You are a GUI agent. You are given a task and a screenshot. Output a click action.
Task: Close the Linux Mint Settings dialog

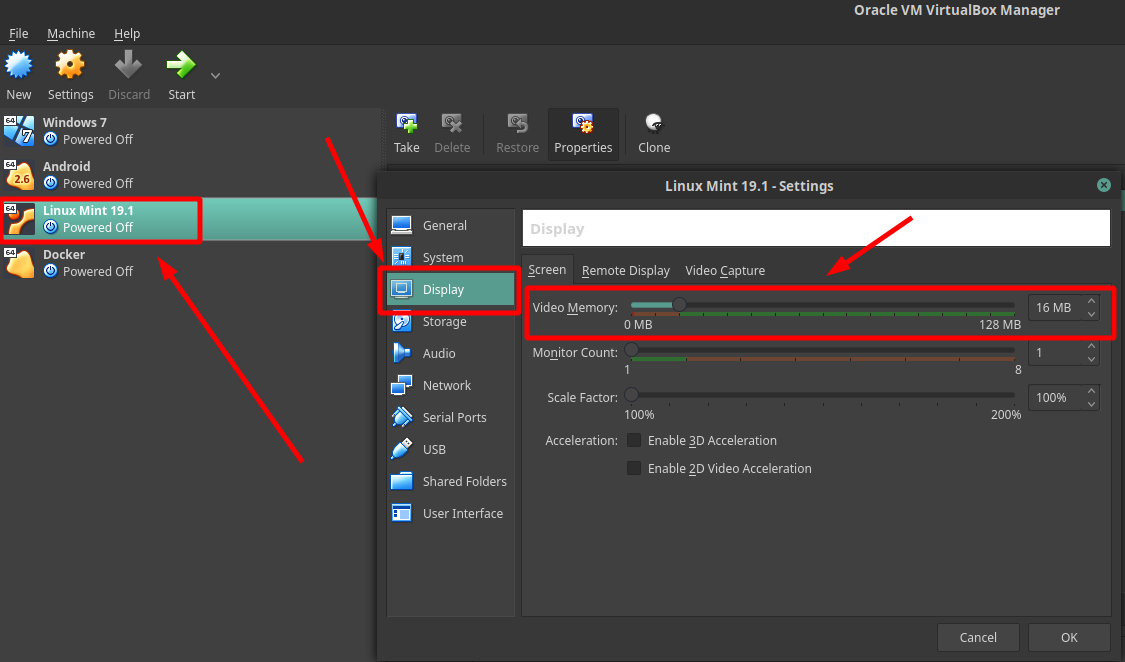(1103, 185)
